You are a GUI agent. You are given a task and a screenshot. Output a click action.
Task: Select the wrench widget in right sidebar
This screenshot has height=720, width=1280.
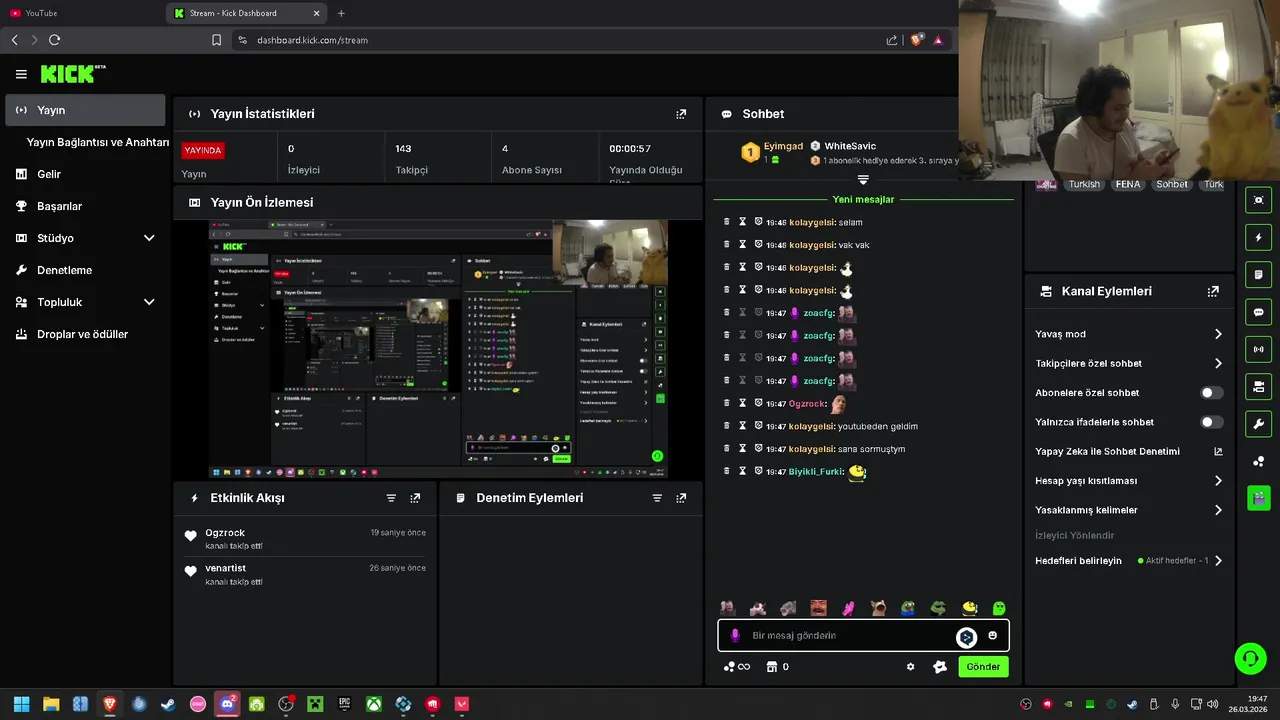(x=1258, y=423)
